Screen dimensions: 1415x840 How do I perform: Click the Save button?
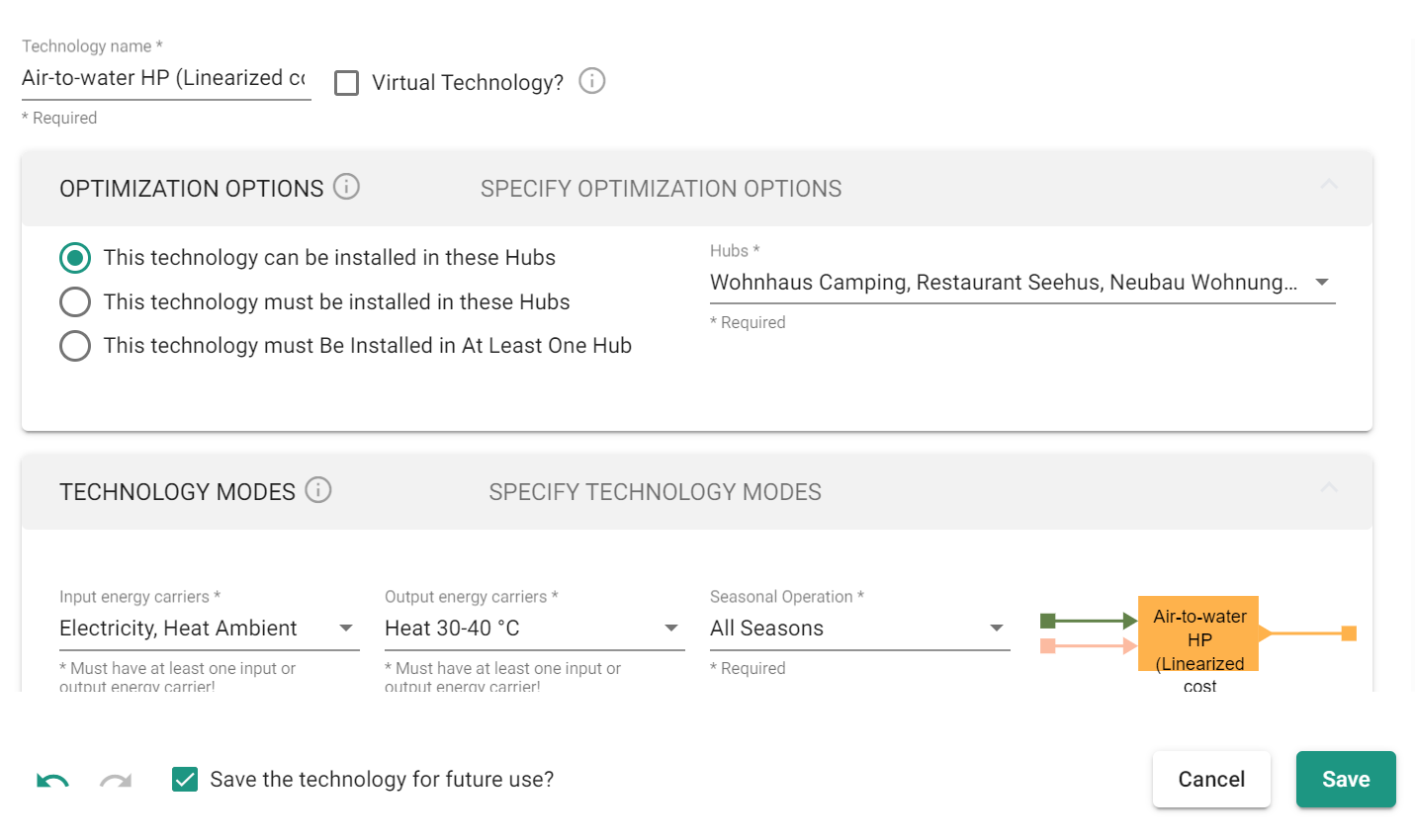point(1345,780)
